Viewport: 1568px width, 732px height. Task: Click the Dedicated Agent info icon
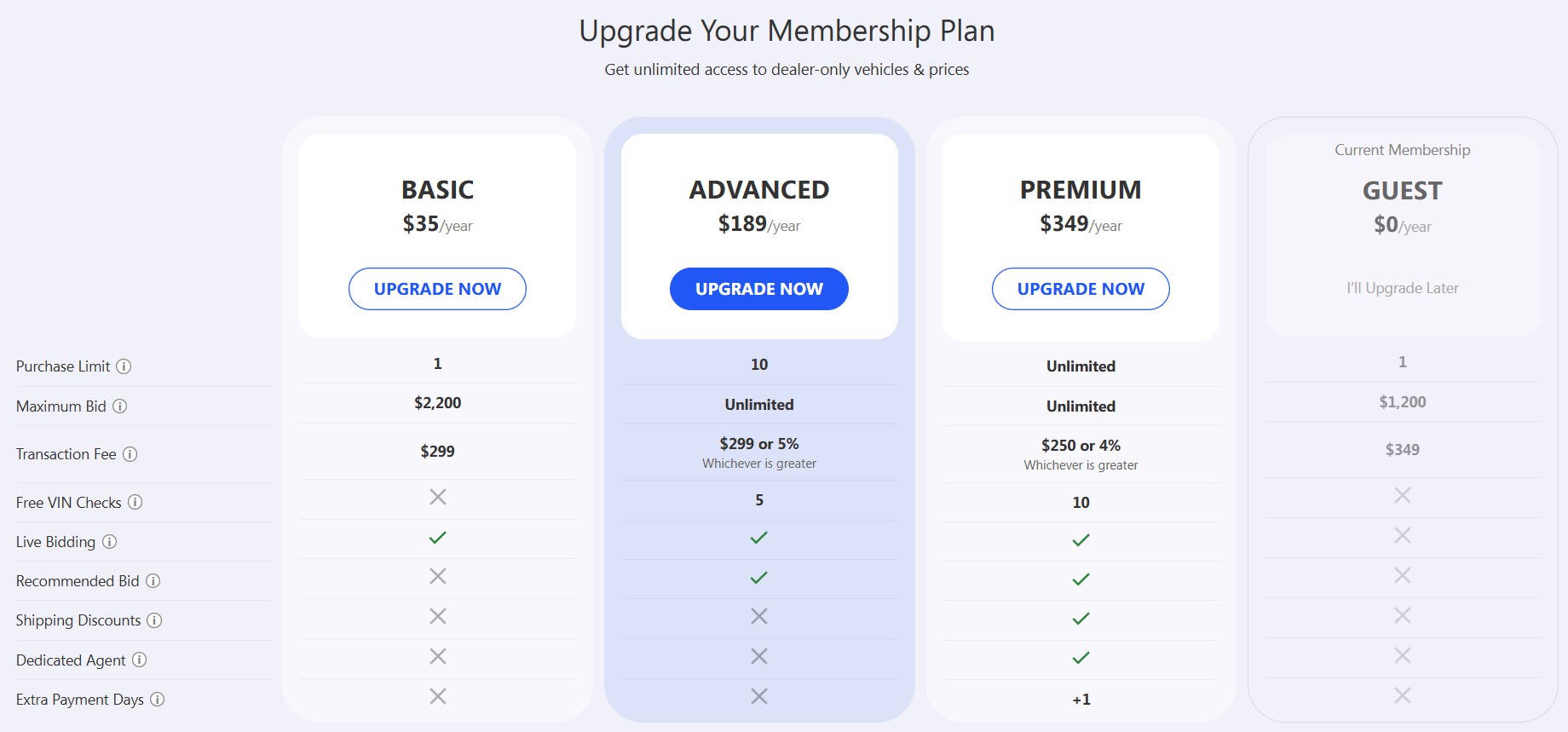138,660
